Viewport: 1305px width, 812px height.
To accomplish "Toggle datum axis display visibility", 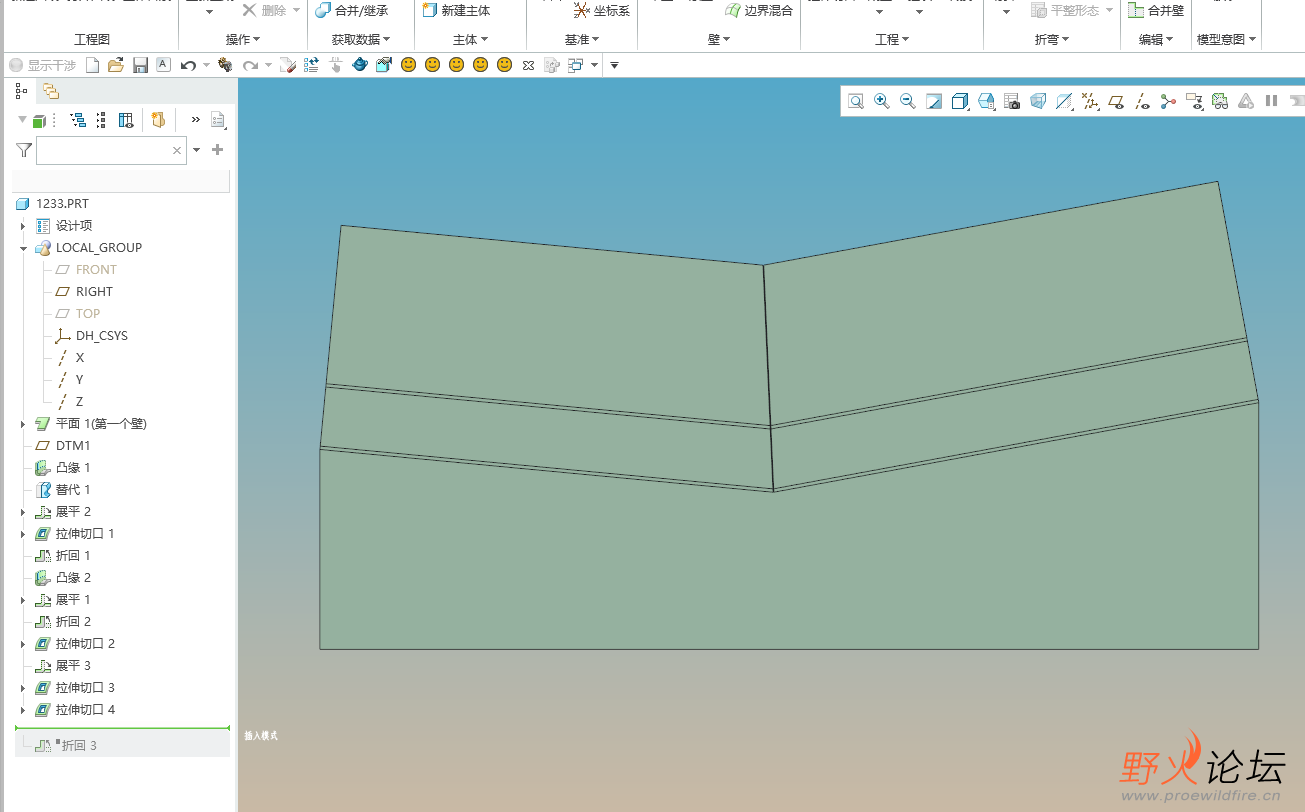I will point(1142,101).
